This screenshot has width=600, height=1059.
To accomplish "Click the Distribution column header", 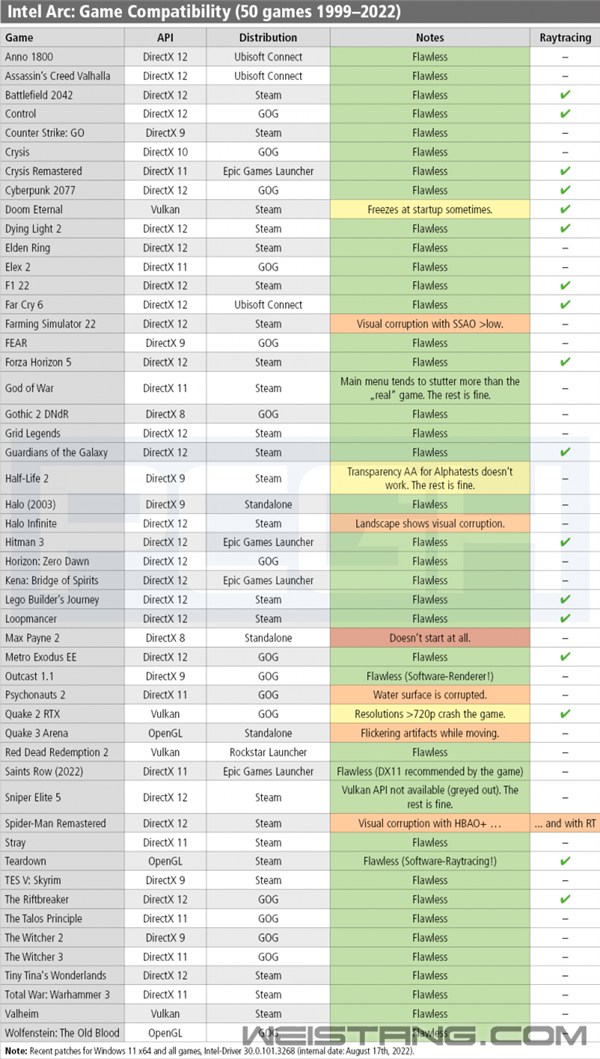I will 267,37.
